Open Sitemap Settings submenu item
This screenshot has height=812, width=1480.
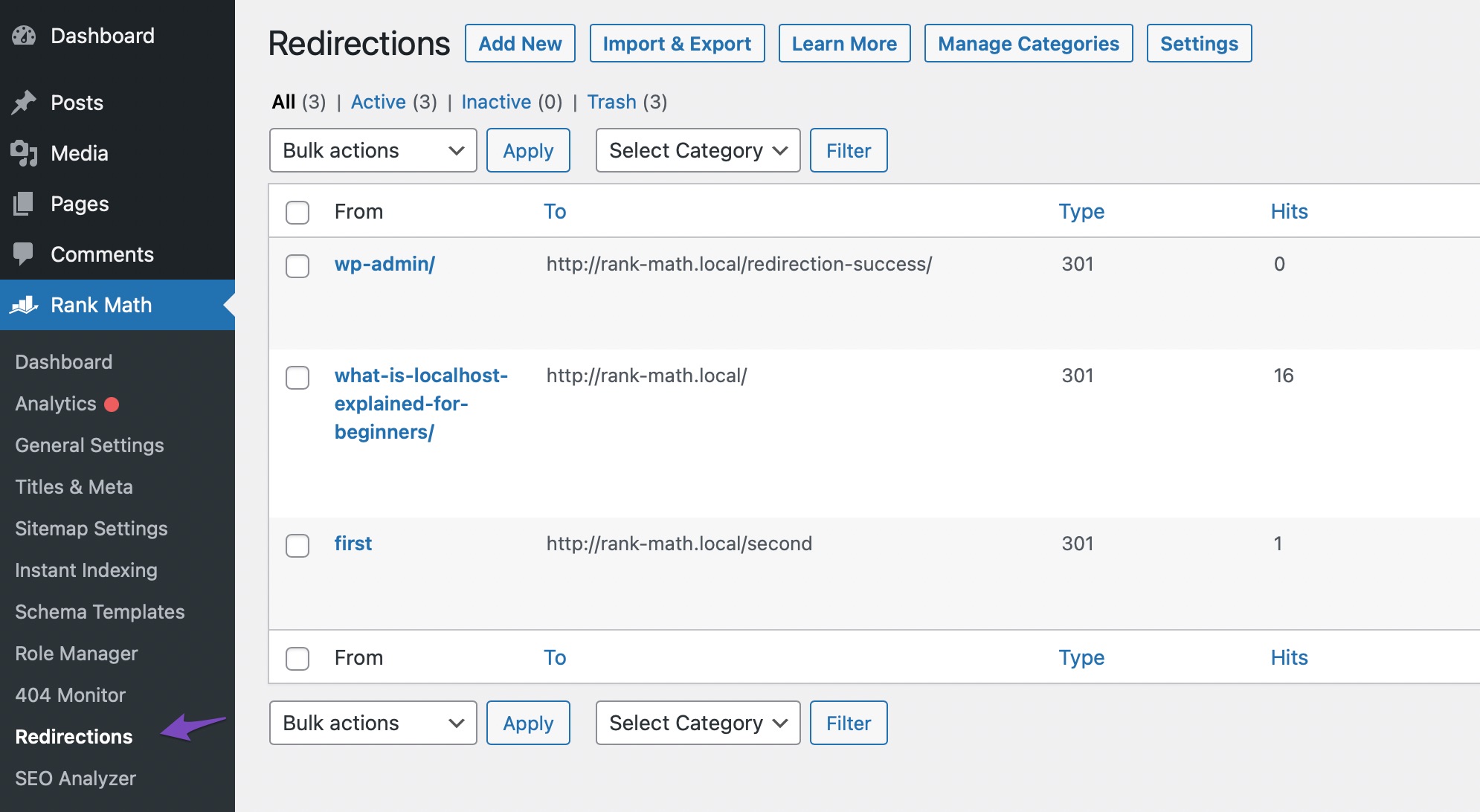tap(91, 529)
